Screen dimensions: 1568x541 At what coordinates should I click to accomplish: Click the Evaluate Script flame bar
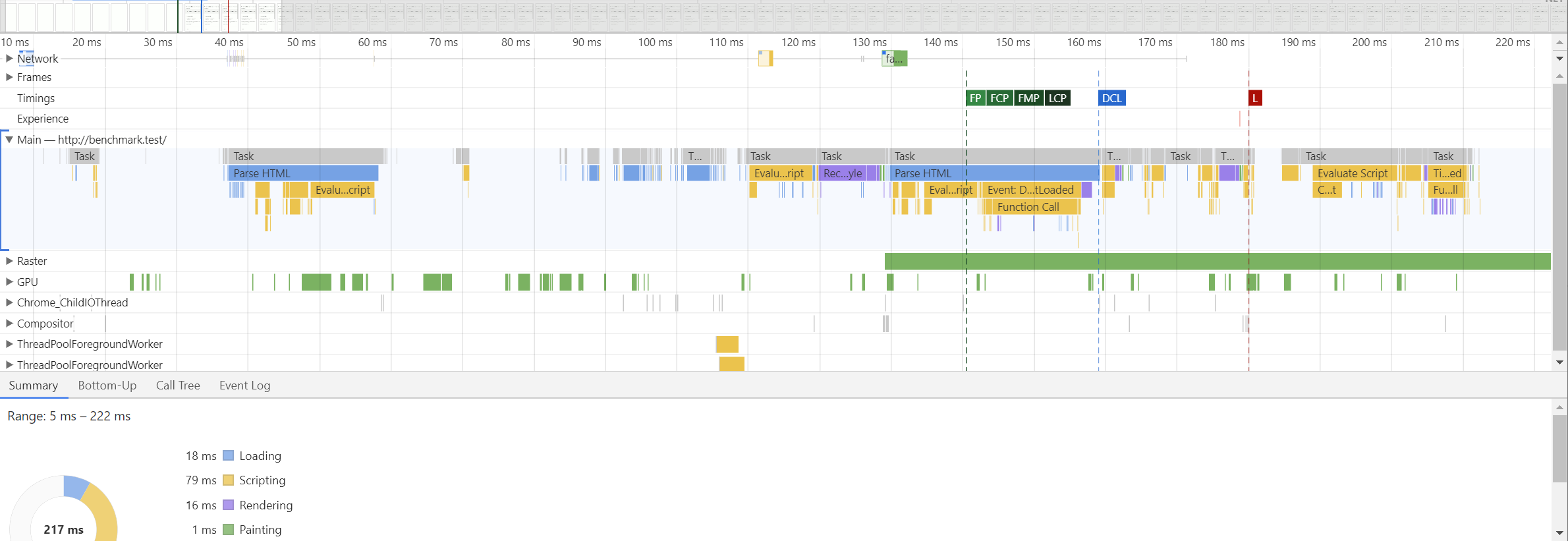[x=1352, y=173]
